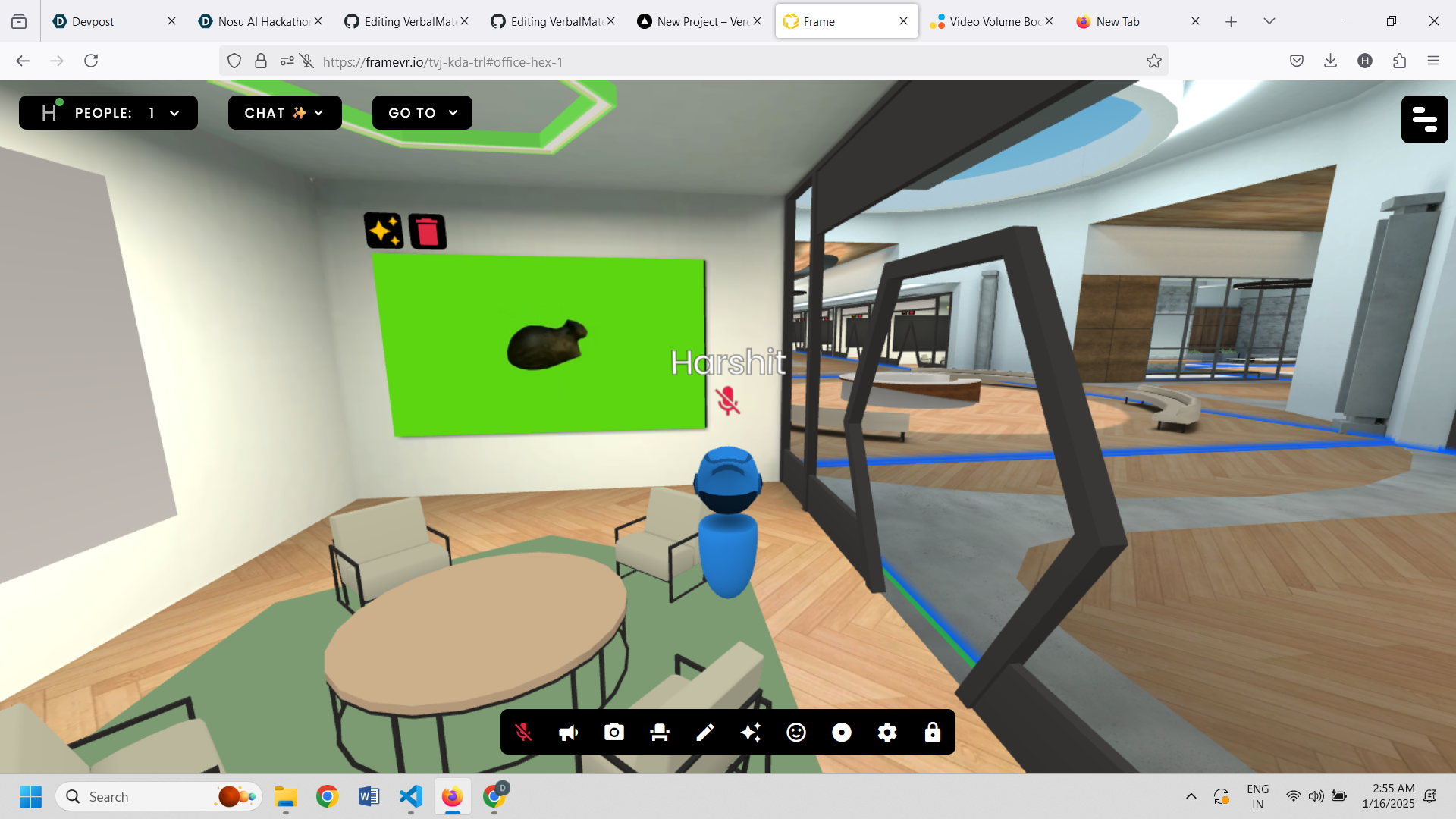
Task: Open the settings gear in toolbar
Action: pos(887,732)
